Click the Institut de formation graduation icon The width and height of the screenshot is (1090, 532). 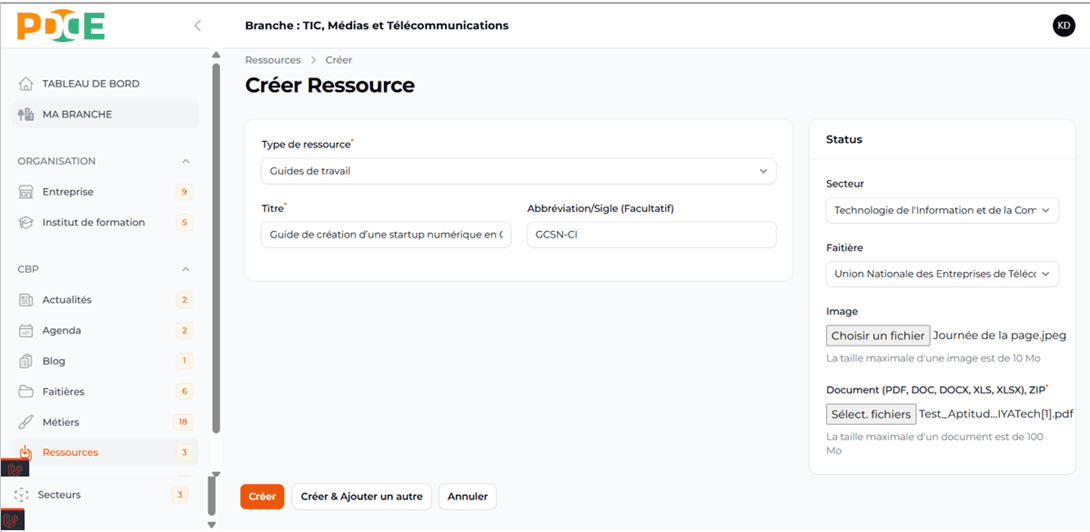click(x=26, y=223)
